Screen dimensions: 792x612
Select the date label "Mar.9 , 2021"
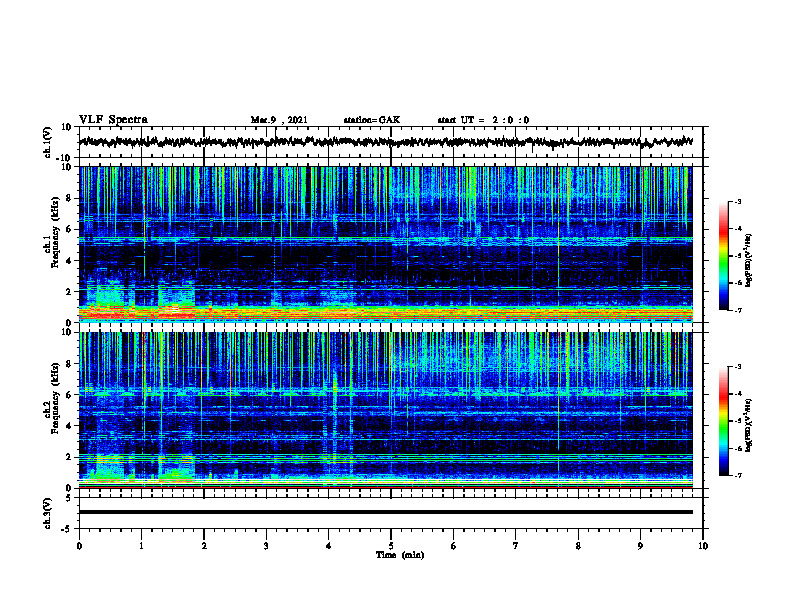click(279, 120)
